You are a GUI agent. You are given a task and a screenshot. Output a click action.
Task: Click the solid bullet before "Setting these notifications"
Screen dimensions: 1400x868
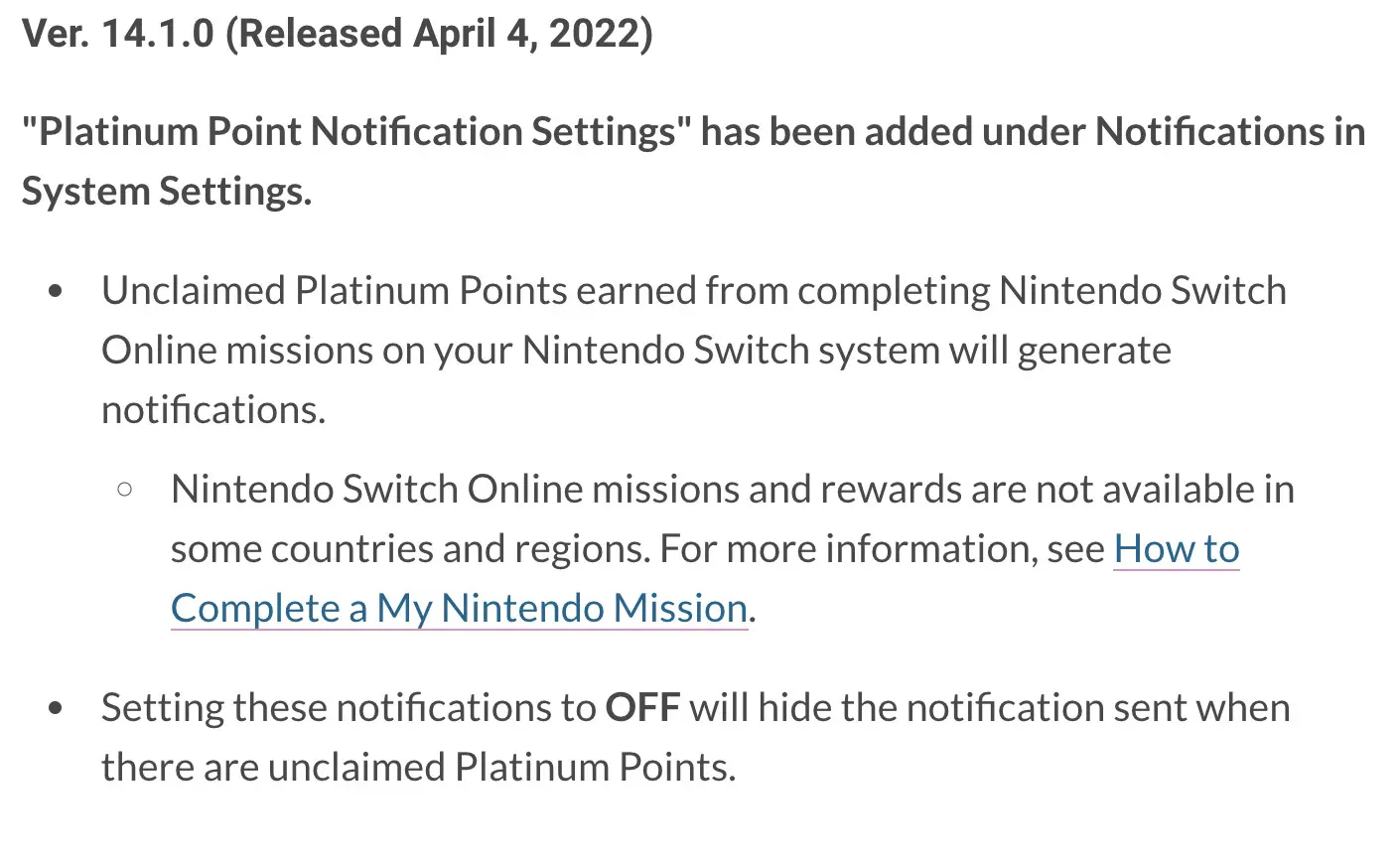point(56,708)
